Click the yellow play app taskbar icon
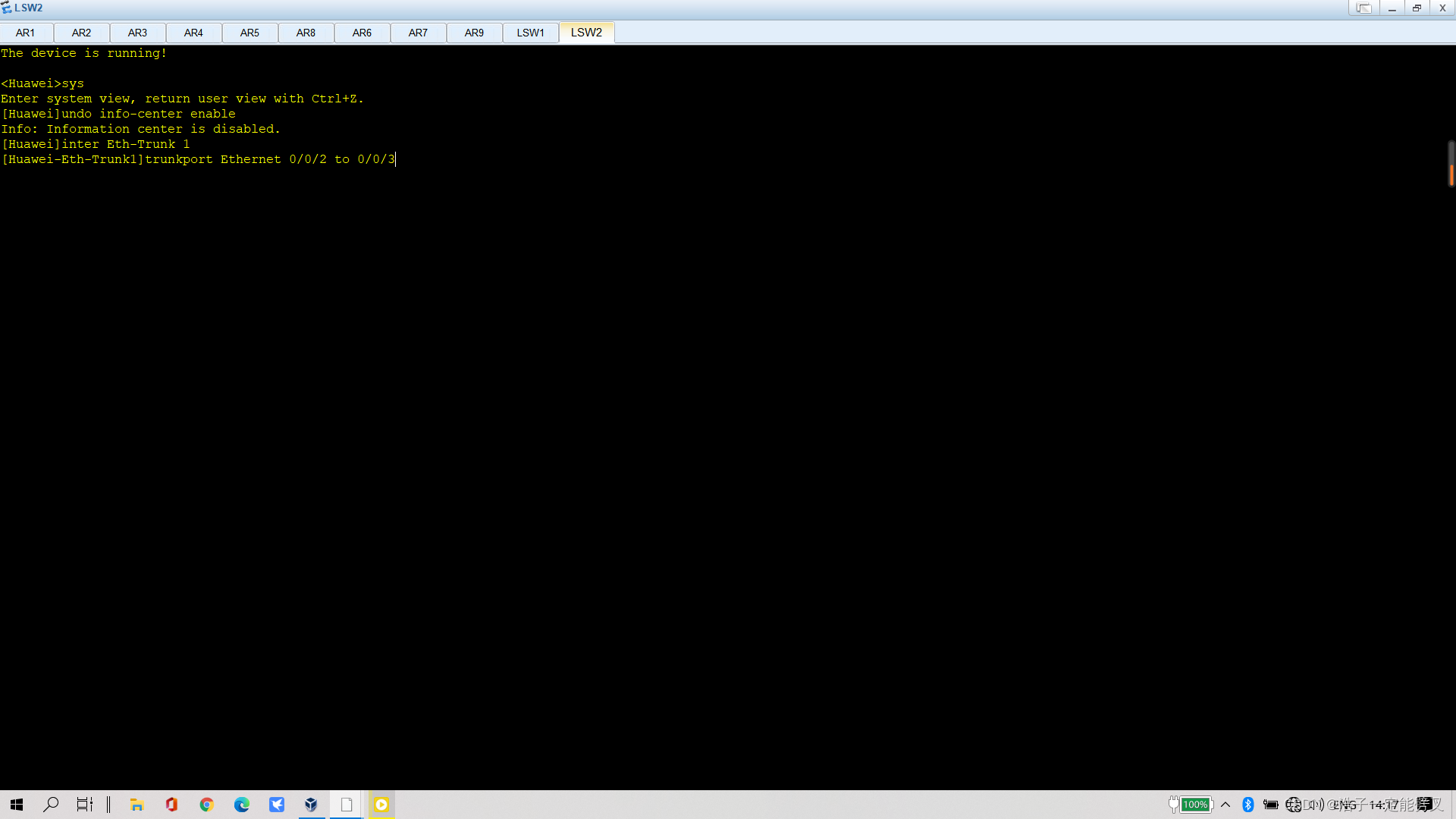 click(x=381, y=805)
